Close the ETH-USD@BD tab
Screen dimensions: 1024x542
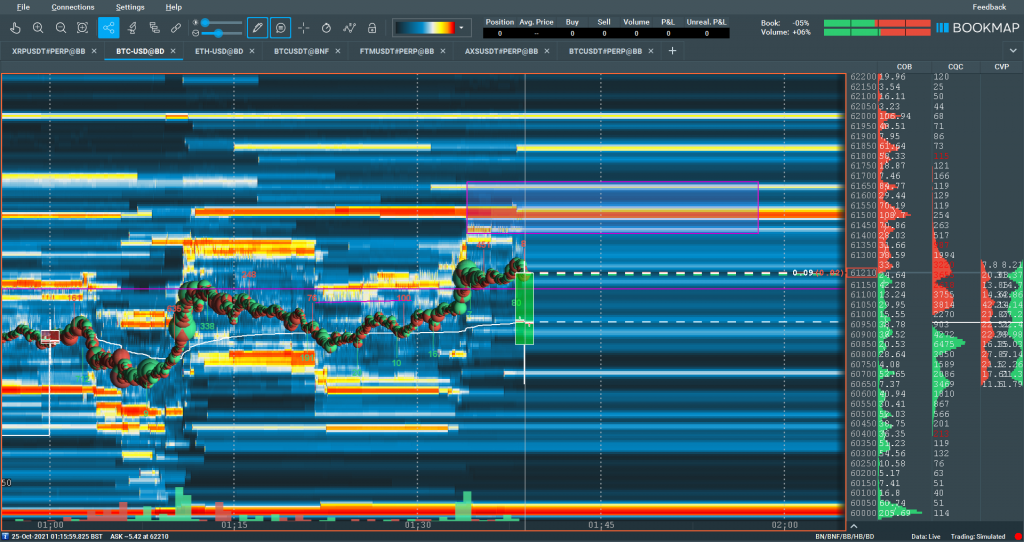(251, 51)
